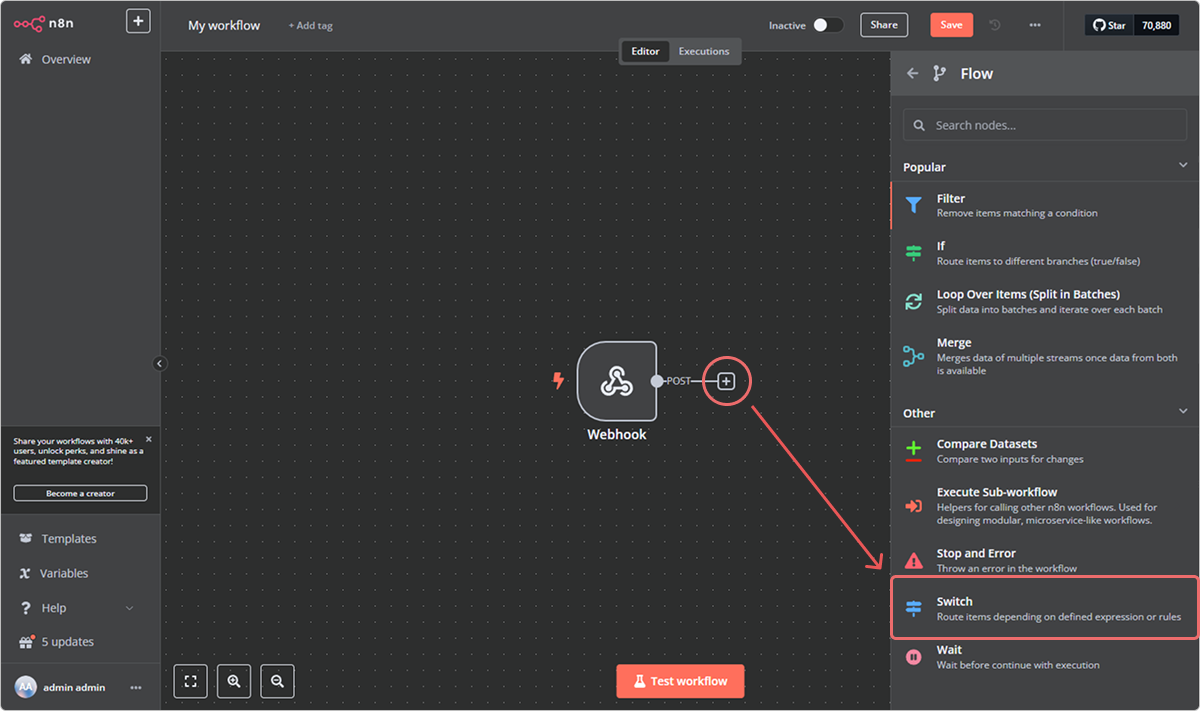Image resolution: width=1200 pixels, height=711 pixels.
Task: Open Variables in the sidebar
Action: coord(64,574)
